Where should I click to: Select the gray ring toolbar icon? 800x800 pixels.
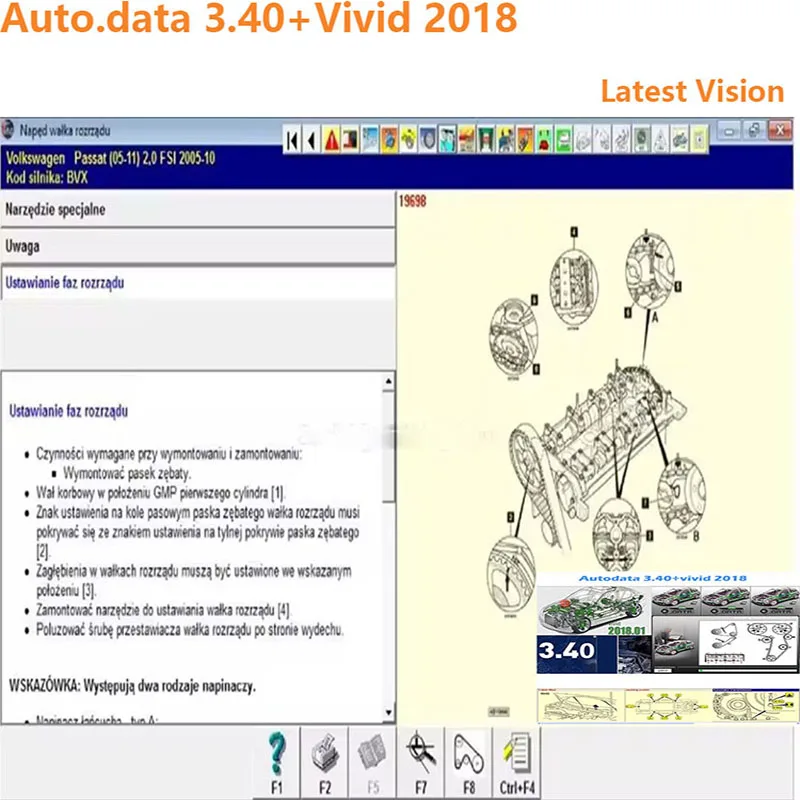tap(428, 140)
